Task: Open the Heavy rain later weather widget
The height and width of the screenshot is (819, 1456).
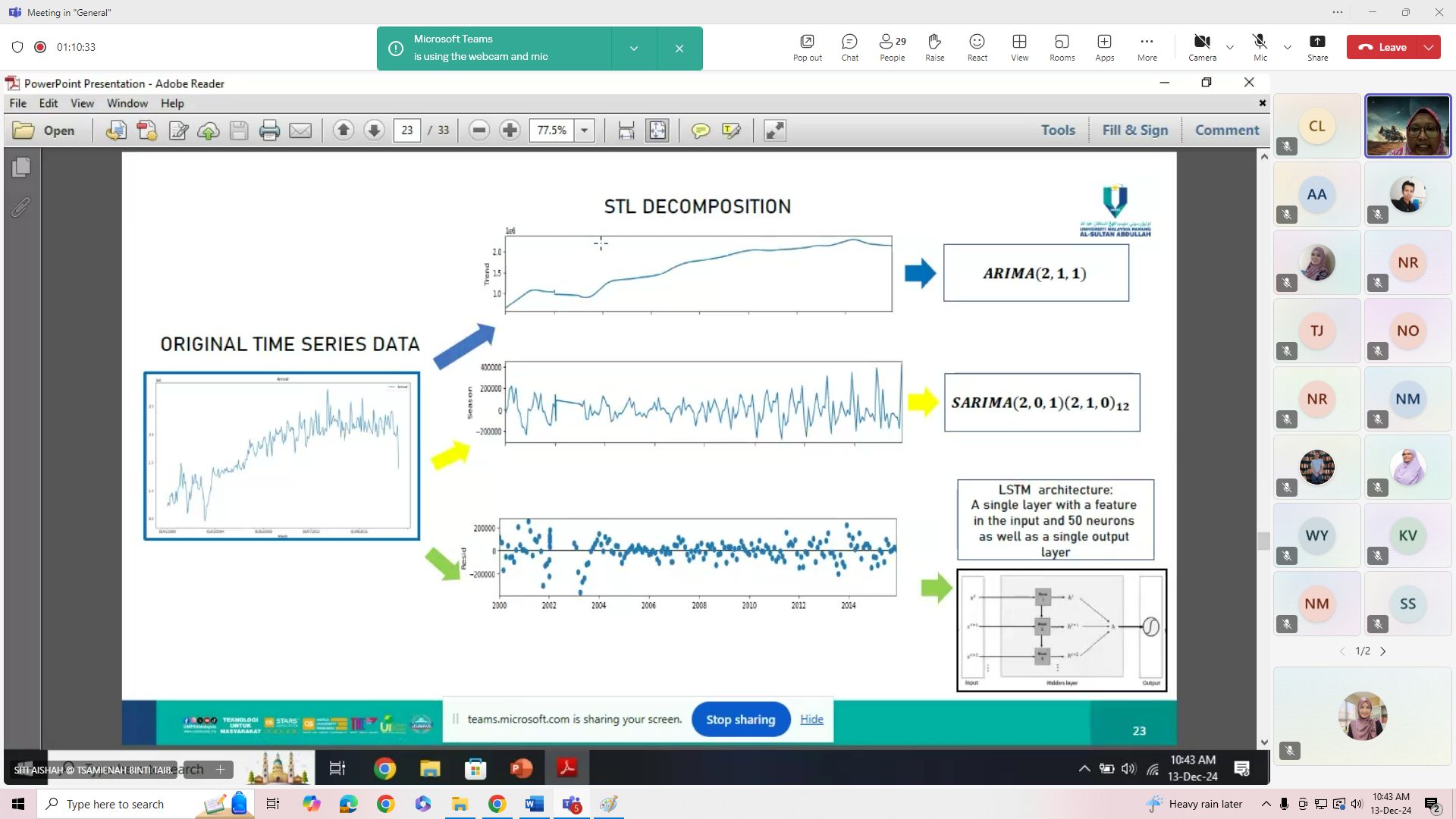Action: click(1194, 804)
